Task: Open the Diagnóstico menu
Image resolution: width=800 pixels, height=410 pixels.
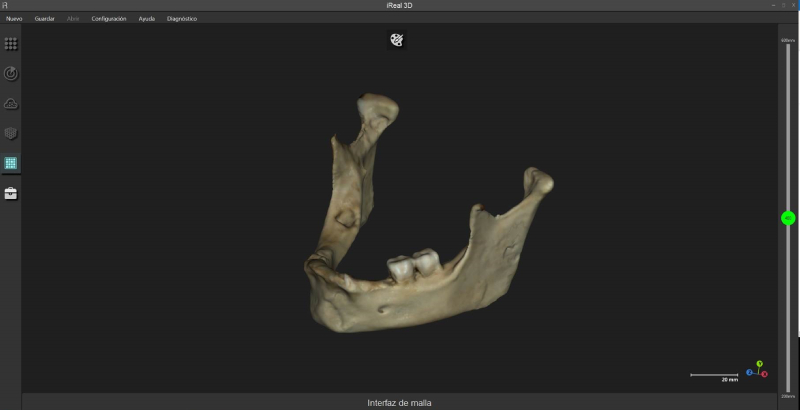Action: 182,19
